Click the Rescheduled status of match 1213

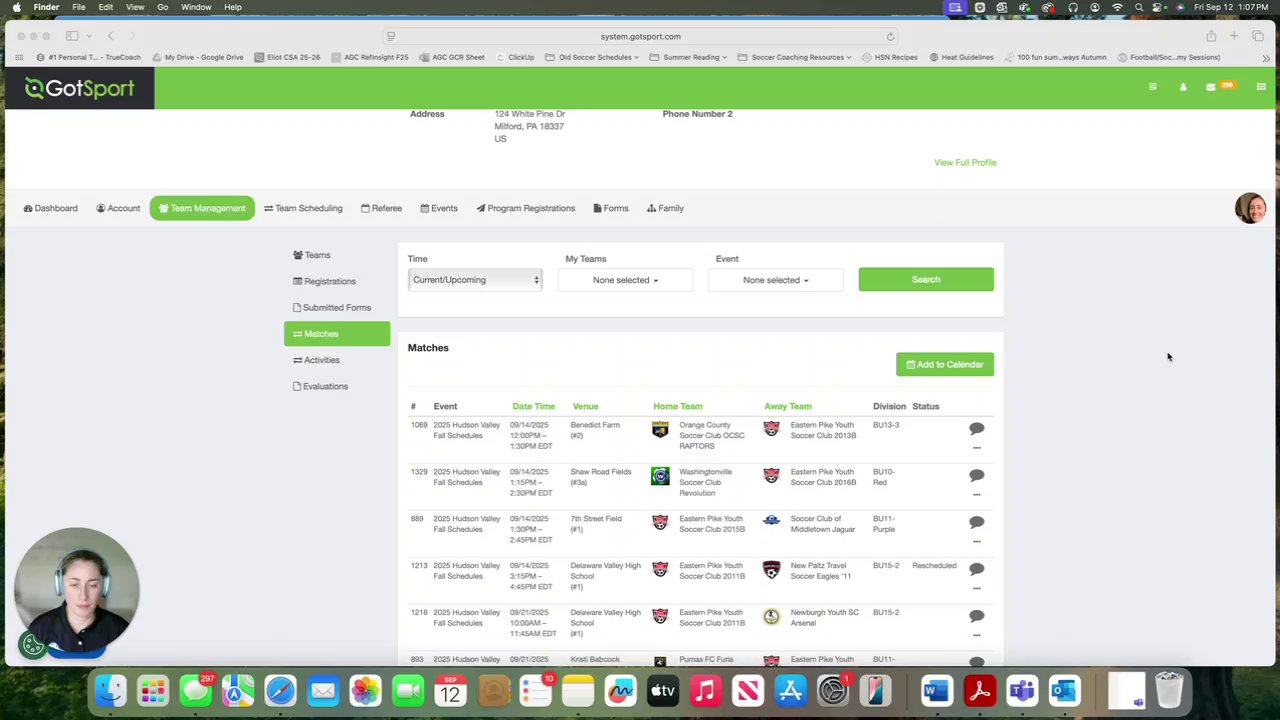click(934, 566)
